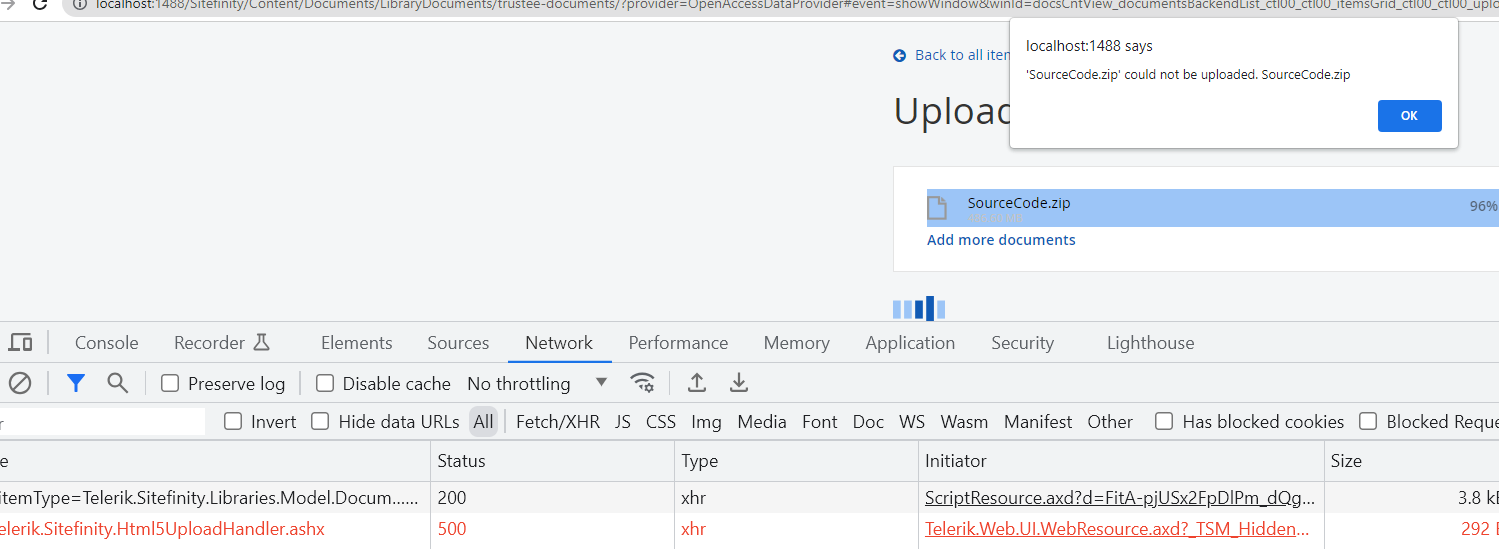Viewport: 1499px width, 549px height.
Task: Click the SourceCode.zip upload progress bar
Action: point(1212,208)
